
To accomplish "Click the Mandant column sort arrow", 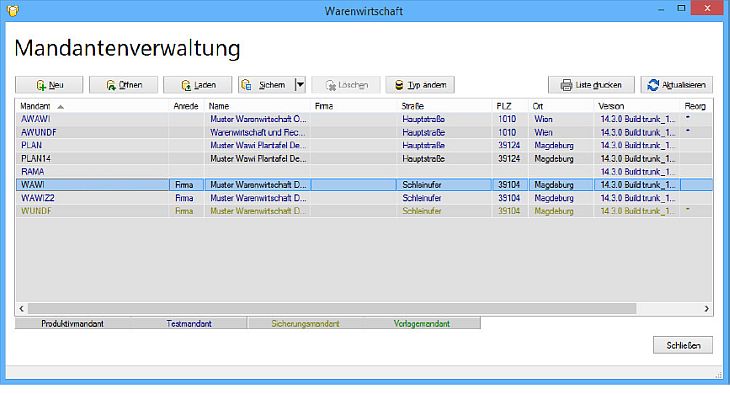I will 60,107.
